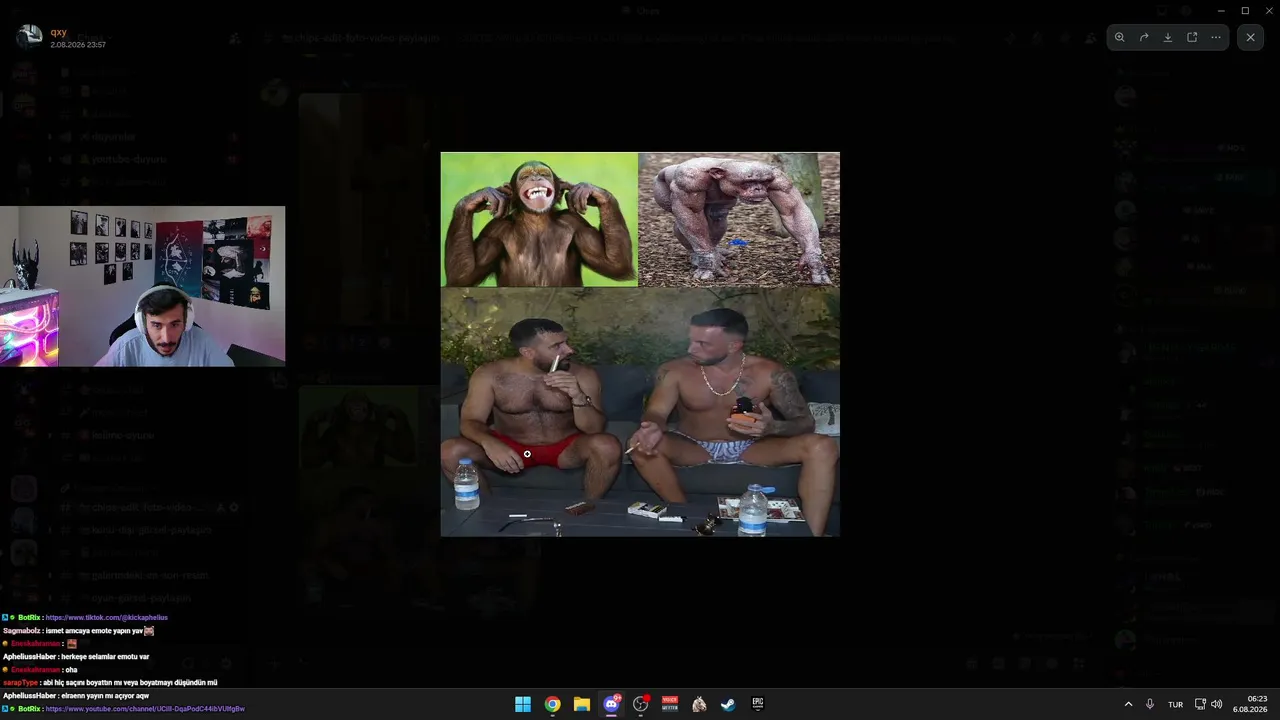Forward the image using the arrow icon
The width and height of the screenshot is (1280, 720).
pos(1144,37)
